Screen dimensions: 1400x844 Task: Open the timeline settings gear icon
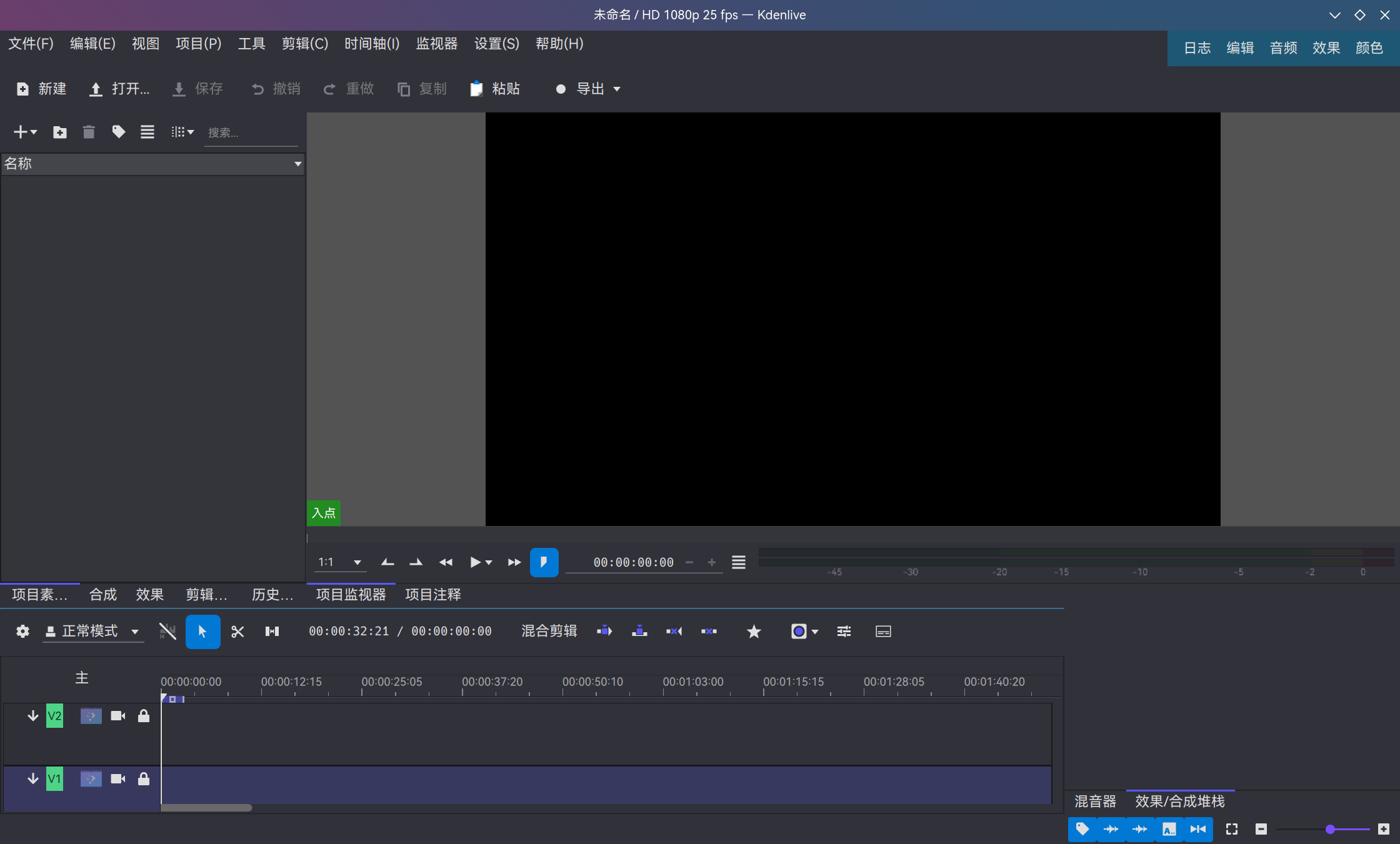coord(22,632)
